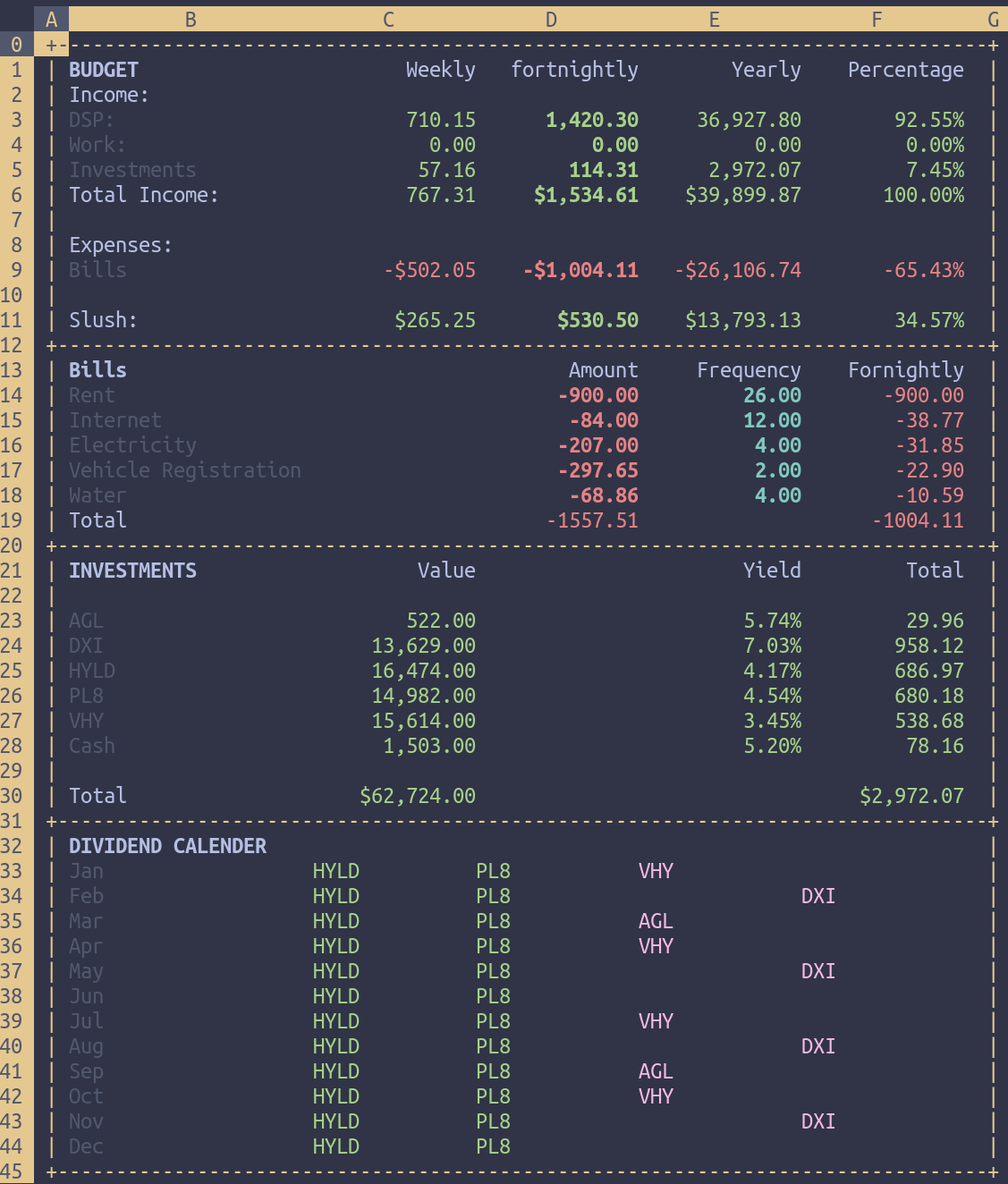The height and width of the screenshot is (1184, 1008).
Task: Click the AGL entry in the Mar row
Action: point(656,921)
